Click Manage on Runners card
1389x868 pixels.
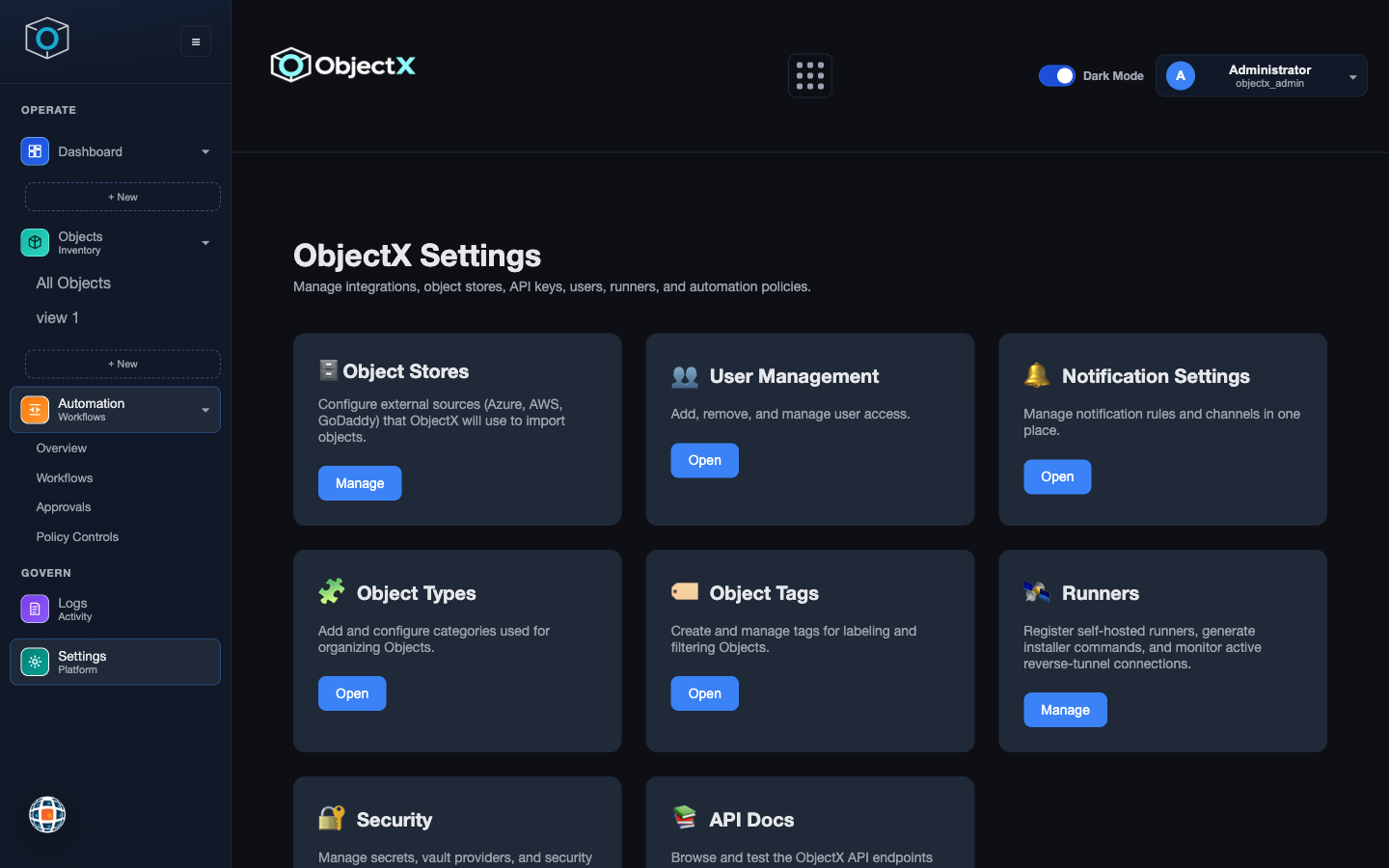pyautogui.click(x=1065, y=710)
